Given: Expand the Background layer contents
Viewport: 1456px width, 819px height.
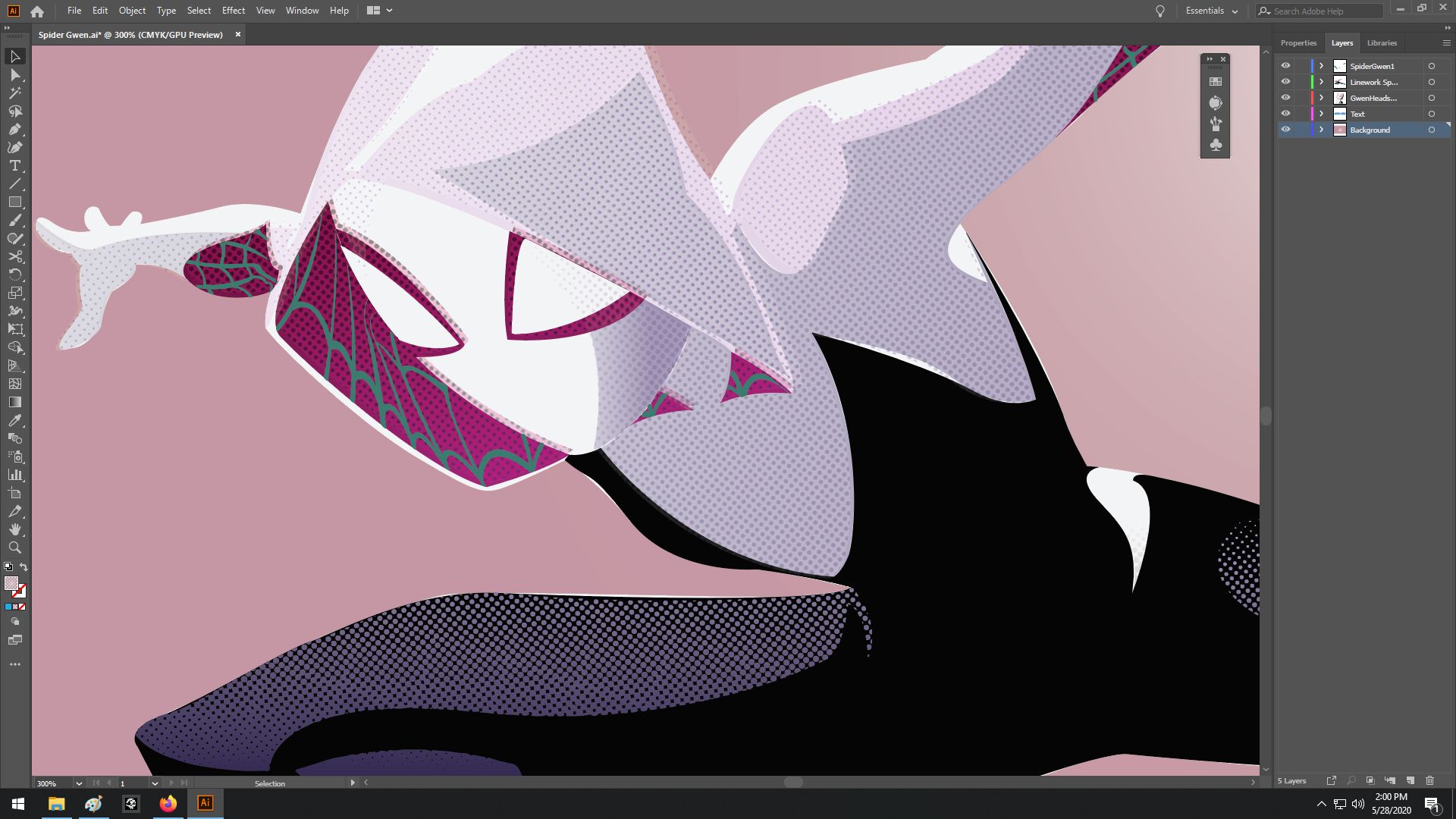Looking at the screenshot, I should (1321, 129).
